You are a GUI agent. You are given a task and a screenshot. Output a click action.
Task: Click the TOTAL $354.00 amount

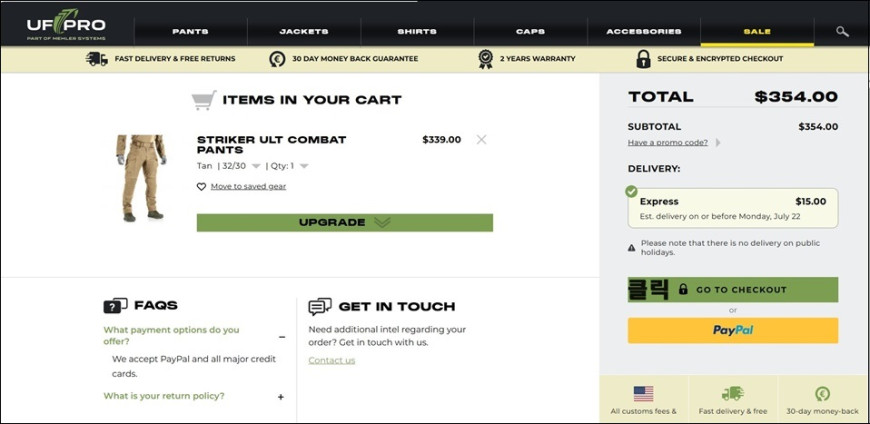pyautogui.click(x=796, y=97)
